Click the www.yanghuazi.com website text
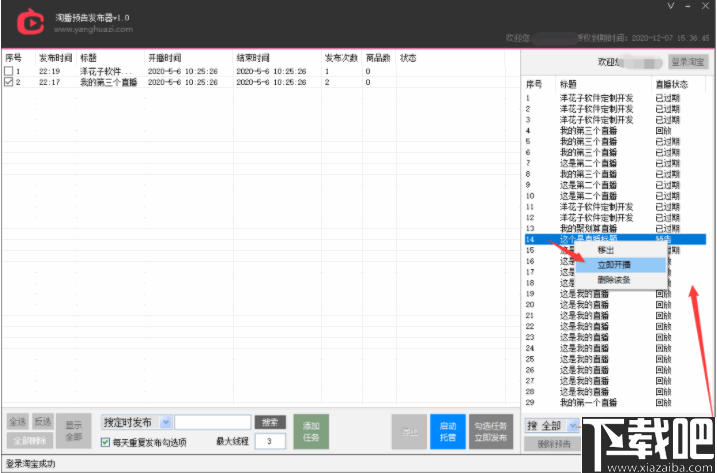 click(93, 29)
